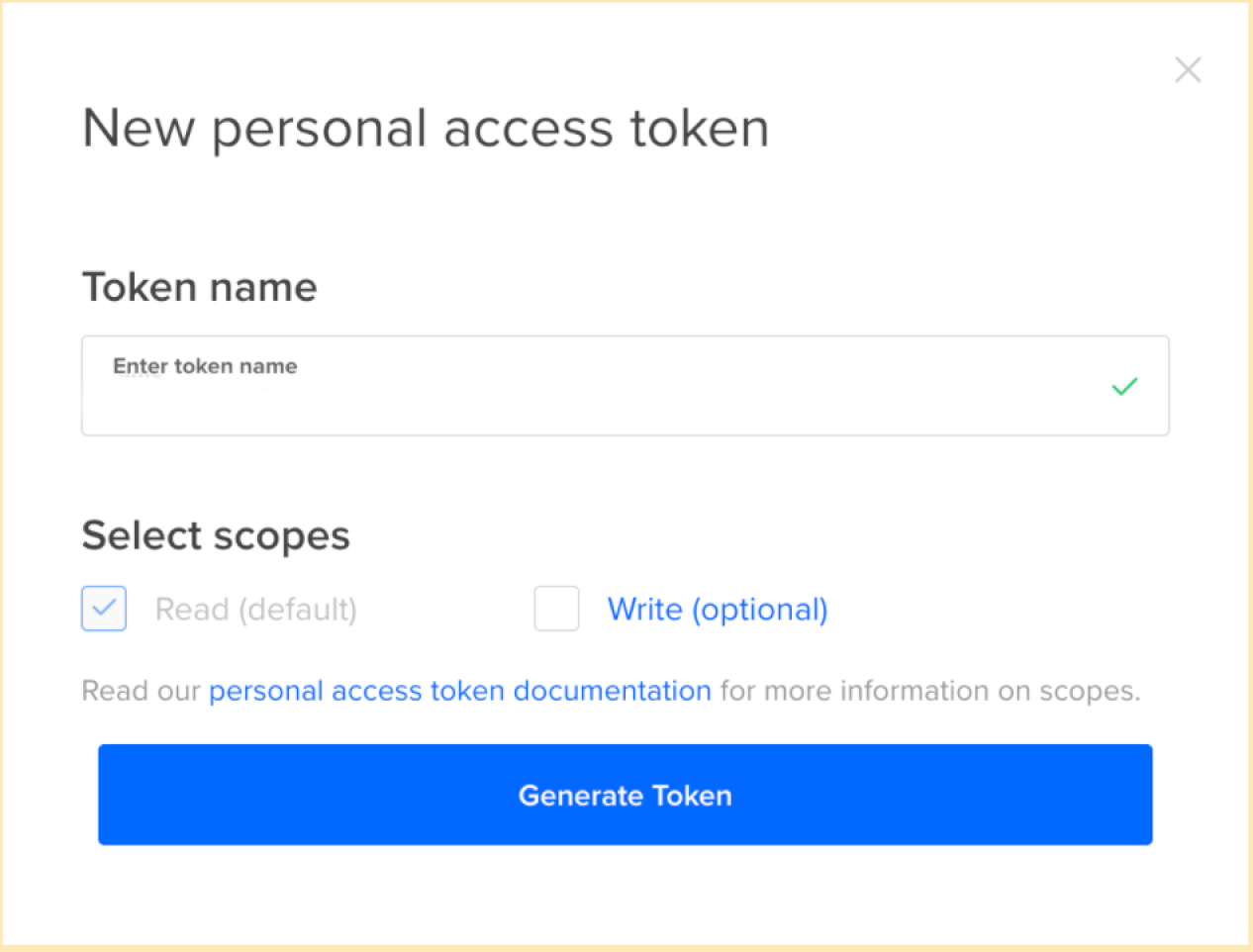Click the Generate Token button

click(x=625, y=795)
